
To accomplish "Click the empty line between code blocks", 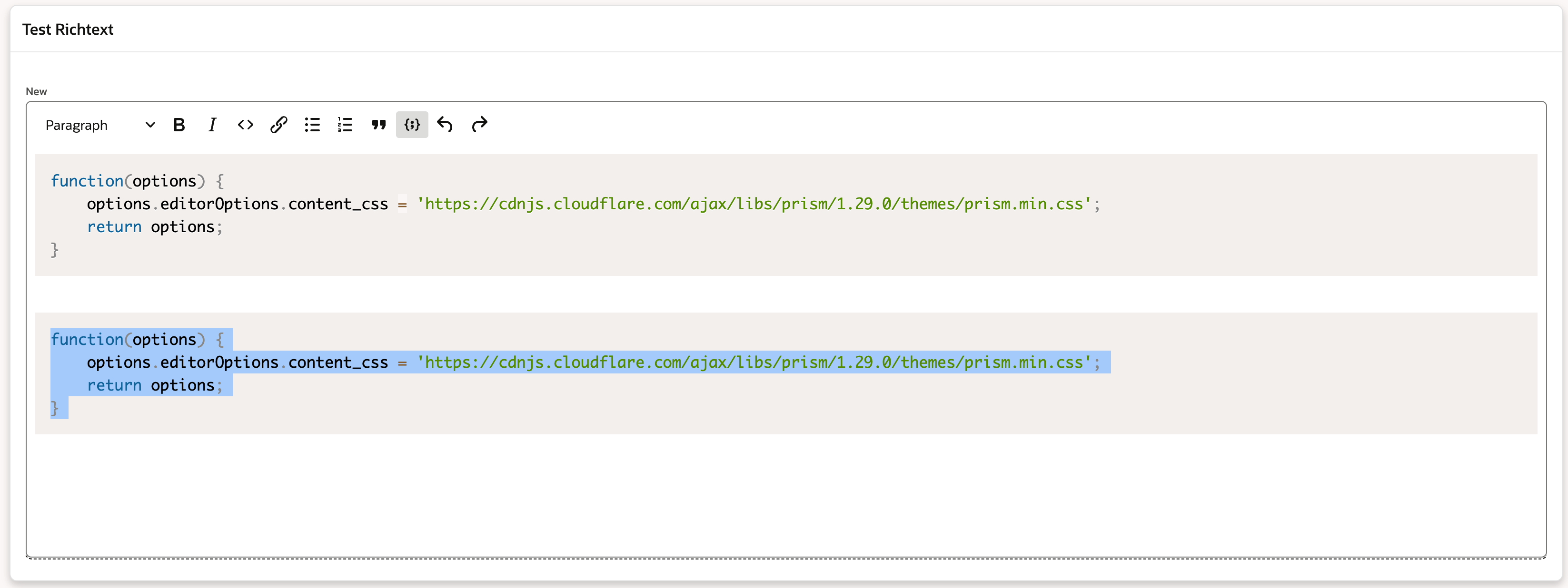I will coord(785,294).
